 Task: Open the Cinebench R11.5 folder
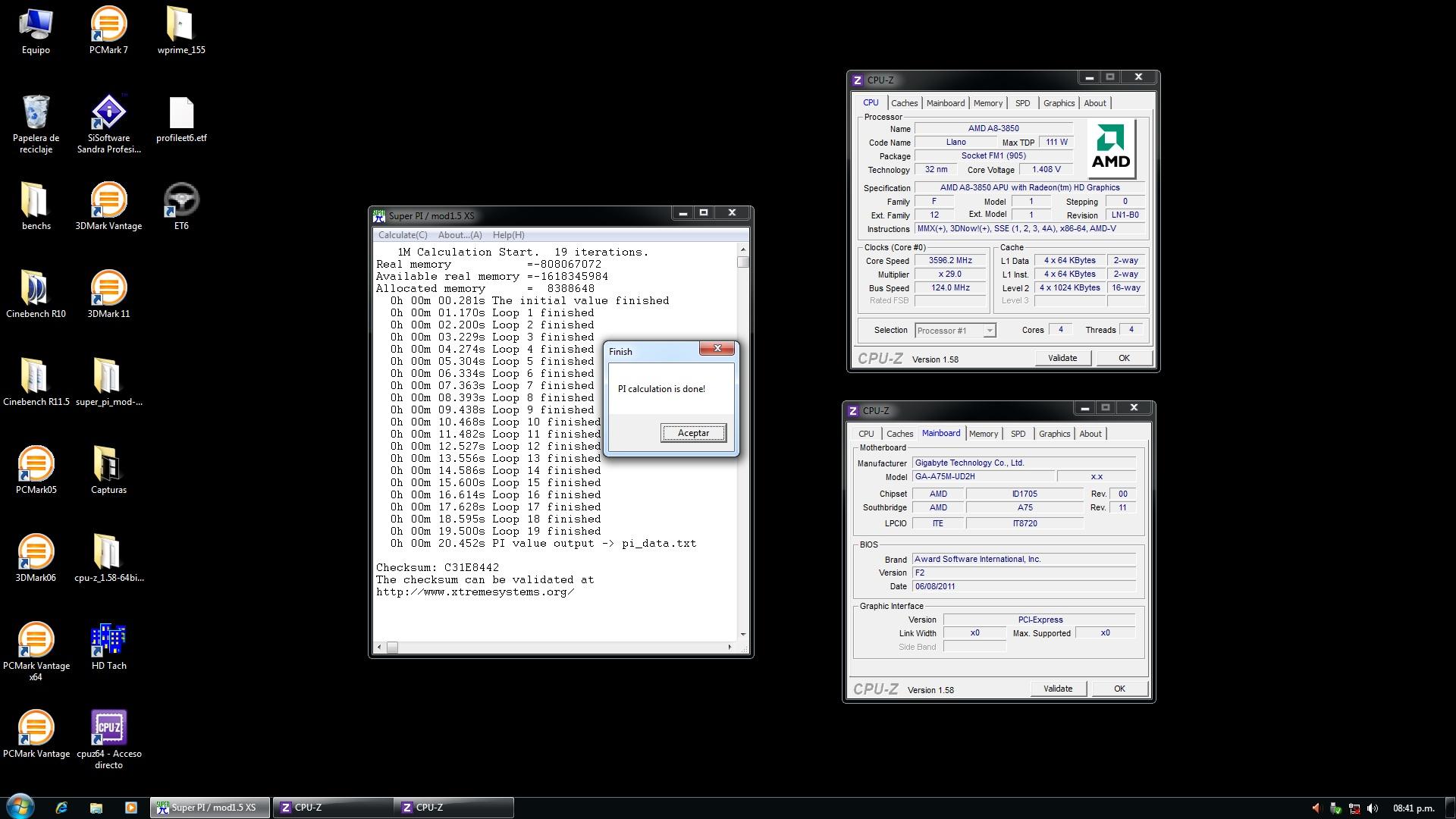tap(36, 382)
